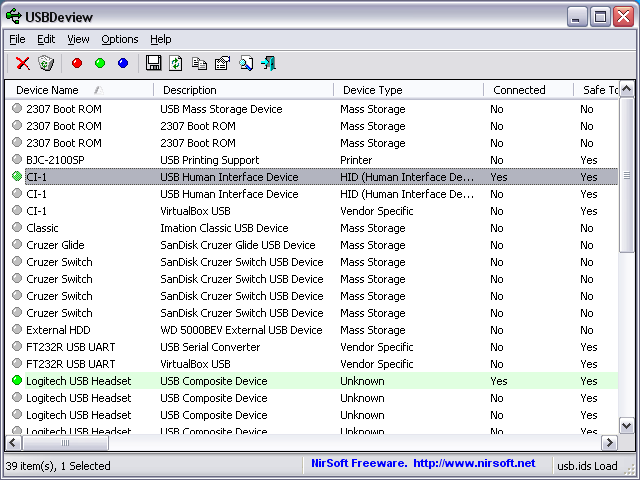Click the find magnifier toolbar icon
Image resolution: width=640 pixels, height=480 pixels.
point(246,63)
